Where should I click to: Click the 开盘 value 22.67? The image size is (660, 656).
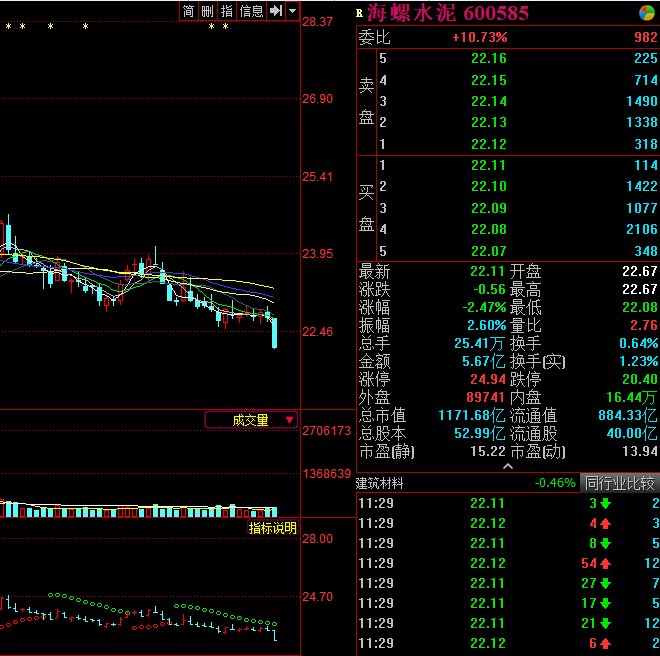tap(640, 271)
